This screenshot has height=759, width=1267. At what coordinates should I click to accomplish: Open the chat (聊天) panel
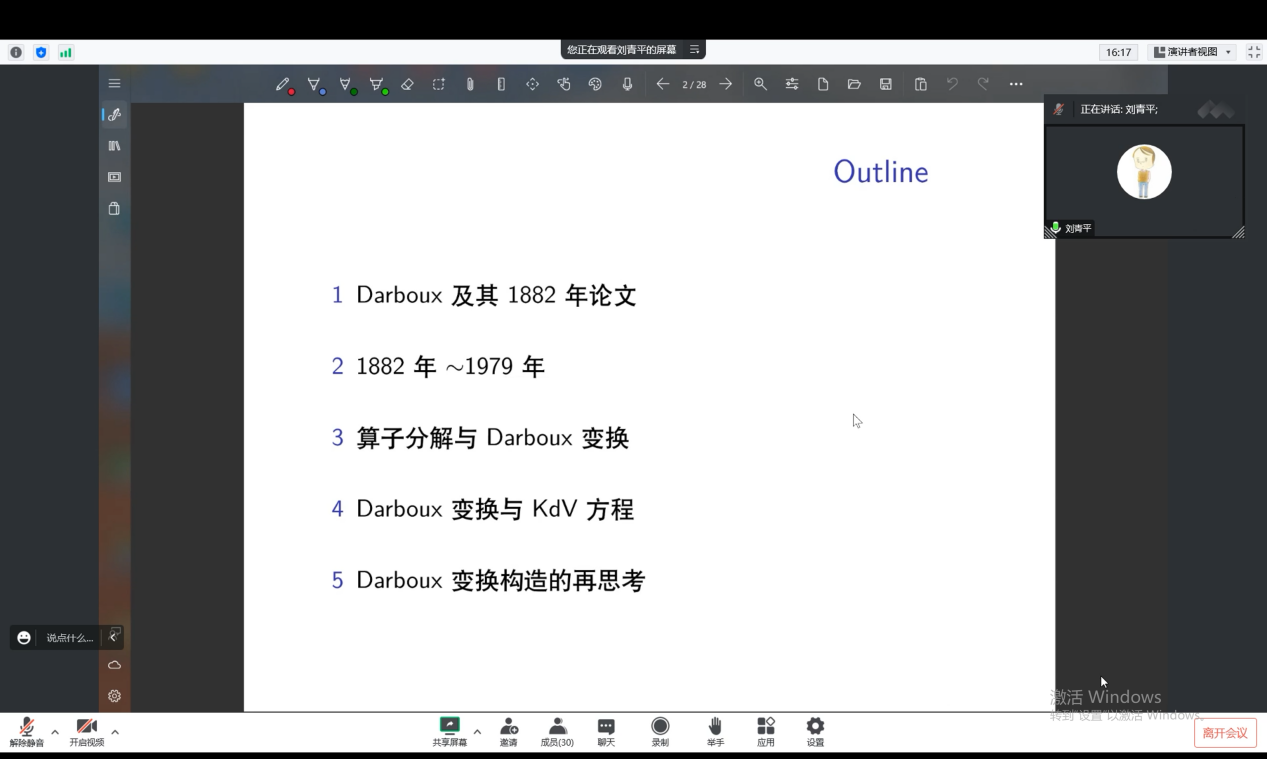(606, 731)
